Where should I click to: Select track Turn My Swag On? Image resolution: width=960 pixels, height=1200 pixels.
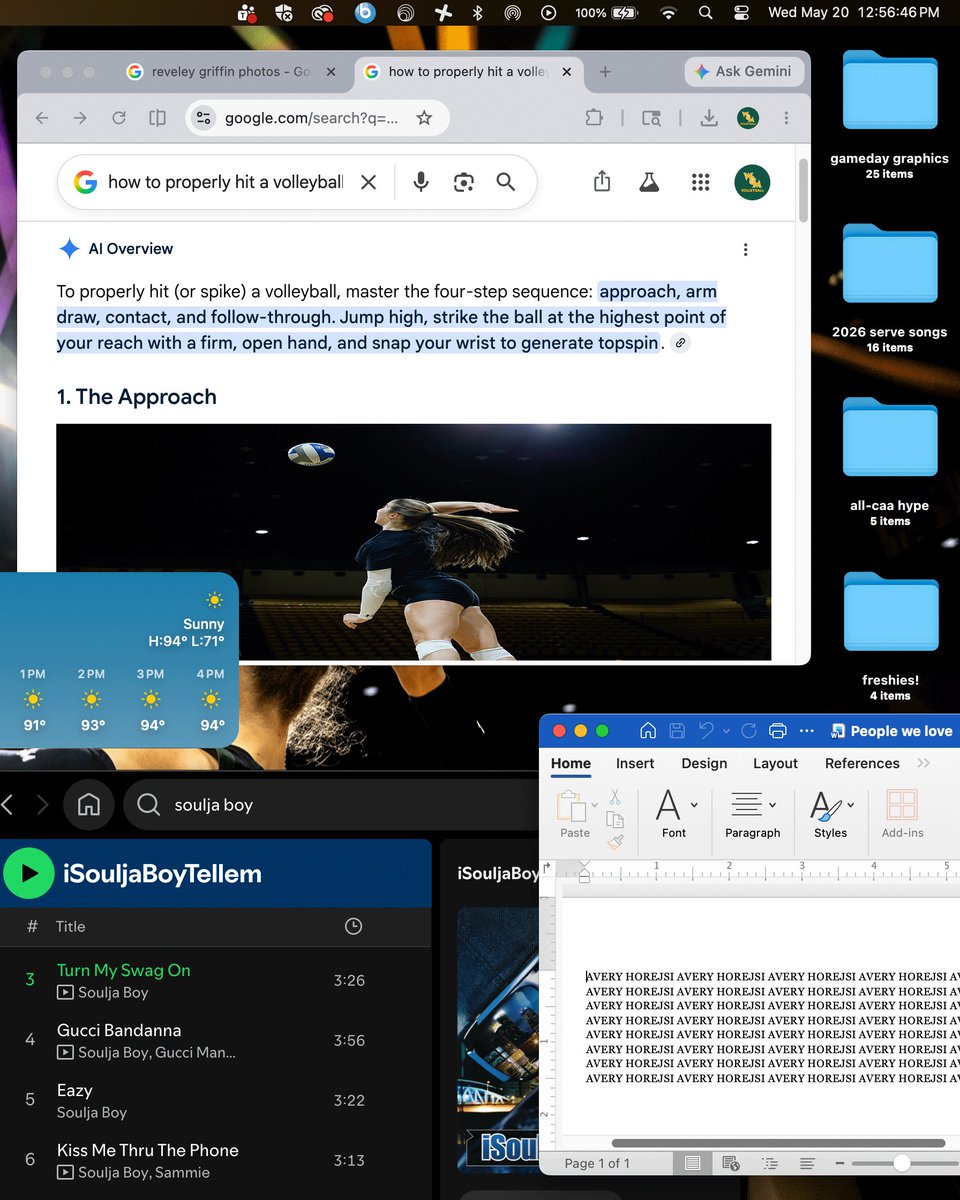coord(124,970)
